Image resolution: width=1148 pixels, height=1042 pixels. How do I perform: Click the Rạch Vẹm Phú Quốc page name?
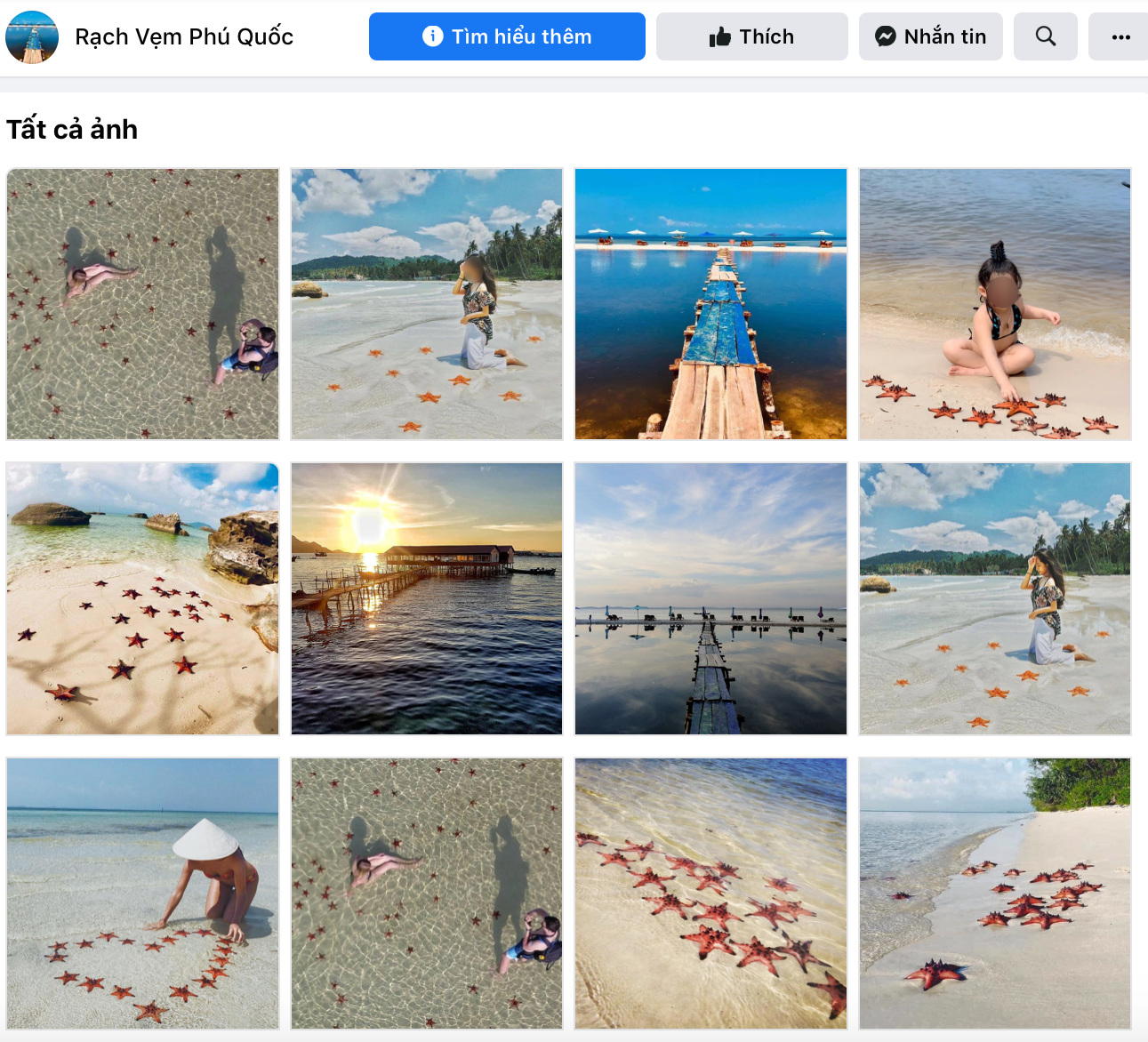(x=183, y=36)
